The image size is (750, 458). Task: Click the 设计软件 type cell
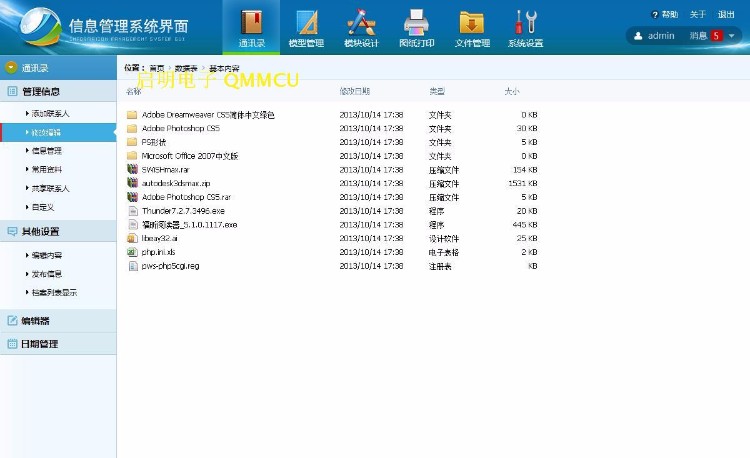(x=444, y=239)
